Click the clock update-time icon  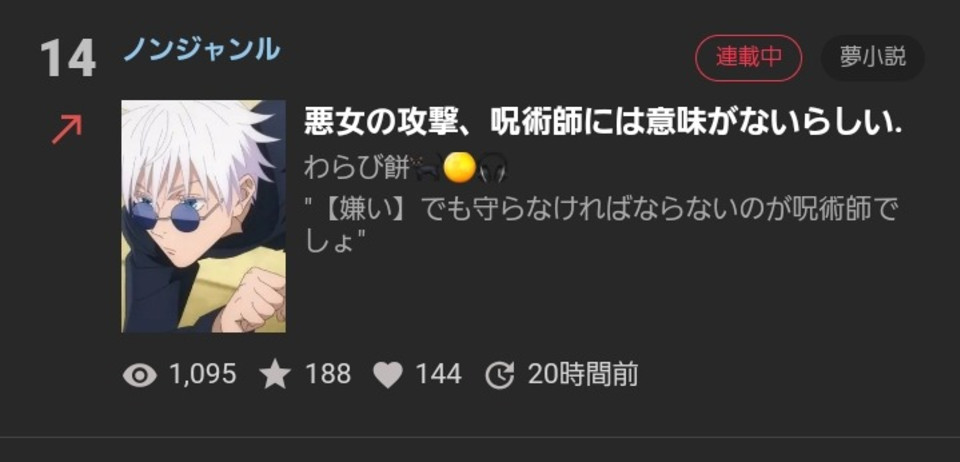coord(500,375)
